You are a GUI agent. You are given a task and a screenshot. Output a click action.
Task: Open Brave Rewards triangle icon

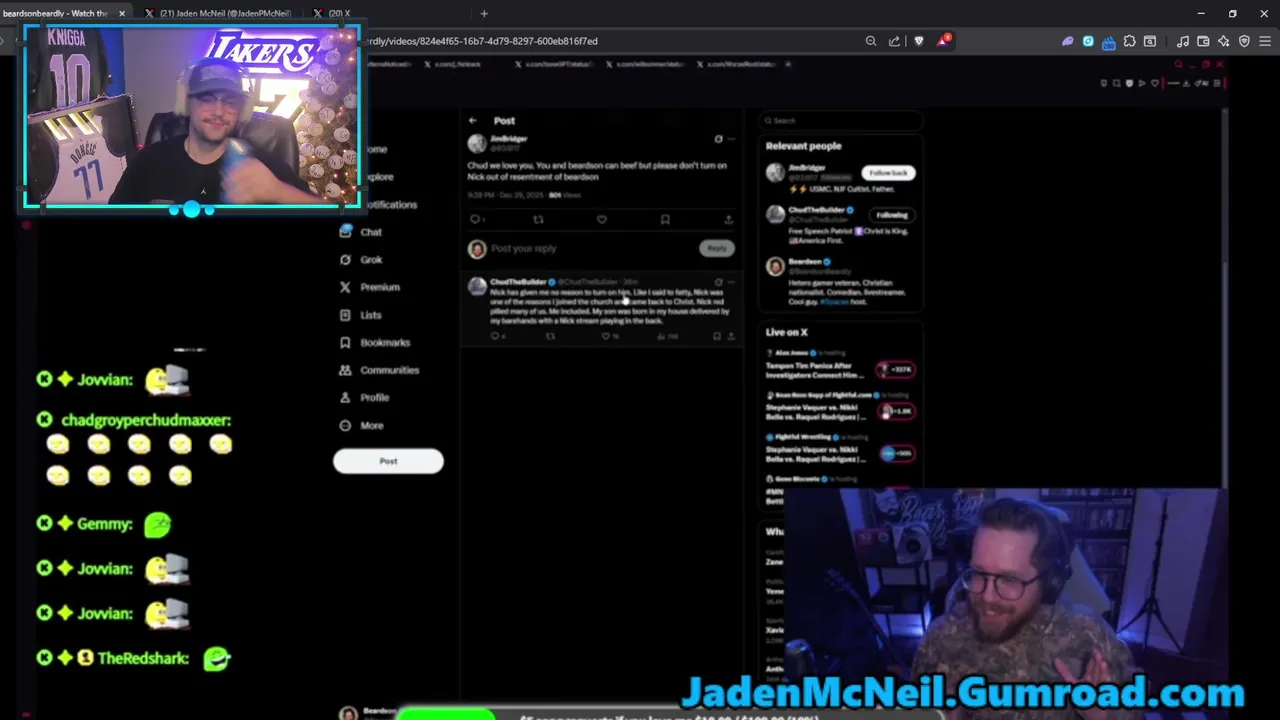click(x=943, y=41)
